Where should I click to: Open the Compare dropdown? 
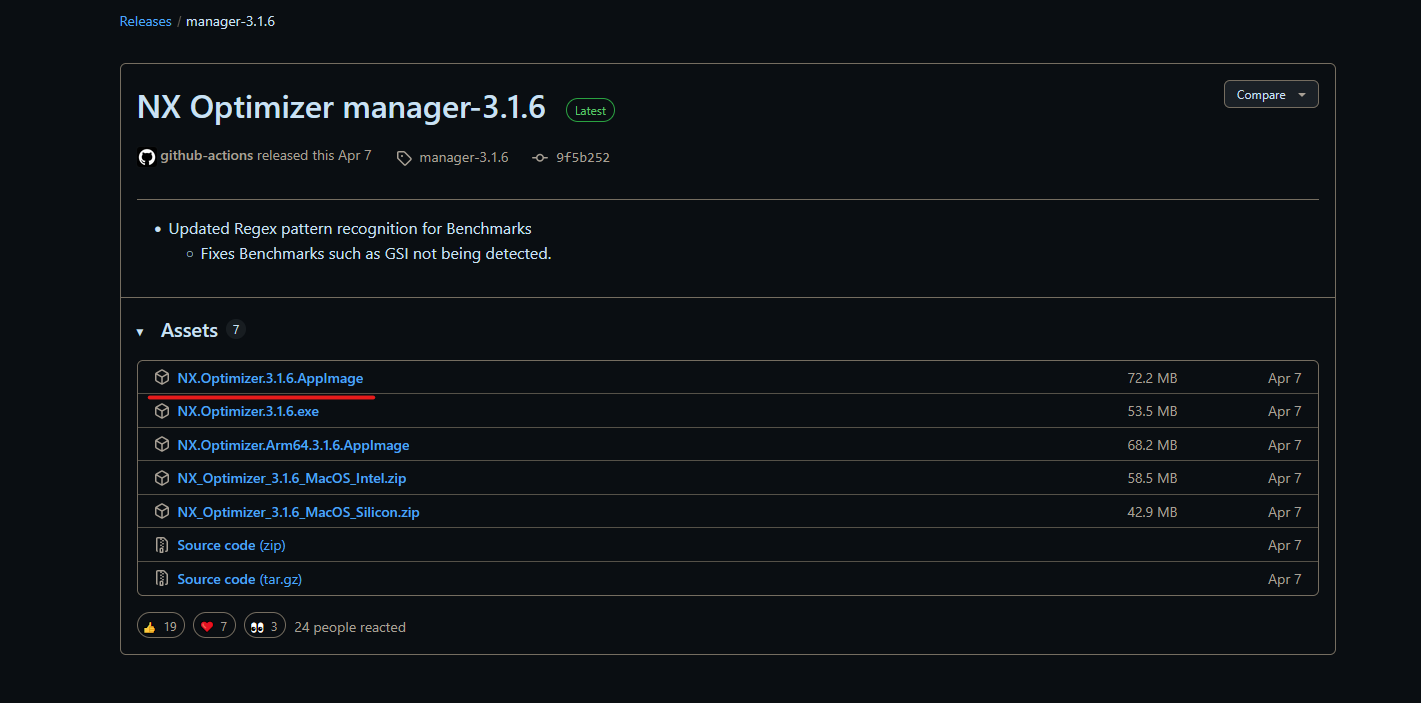point(1270,95)
